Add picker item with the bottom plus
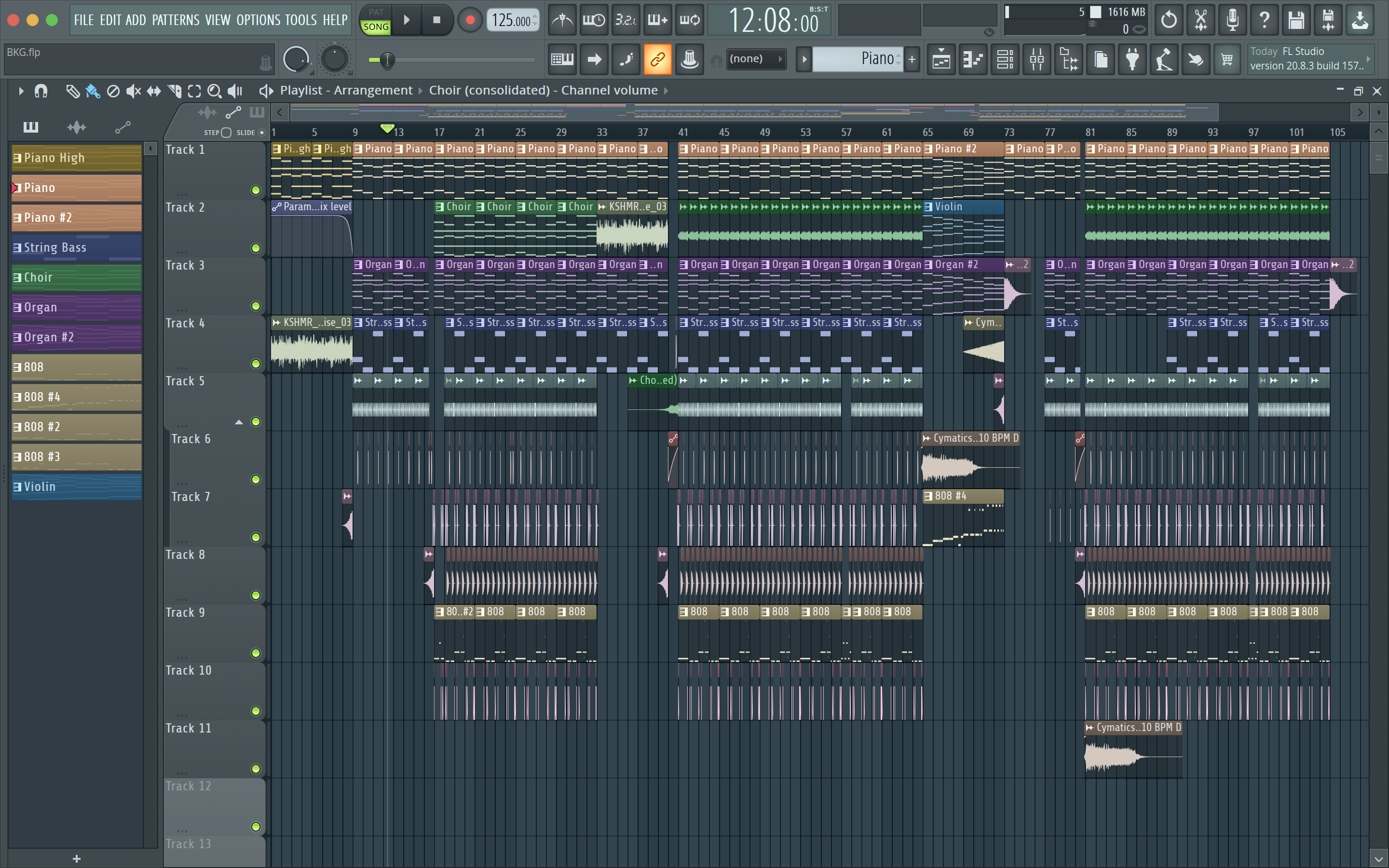Screen dimensions: 1389x868 point(76,859)
